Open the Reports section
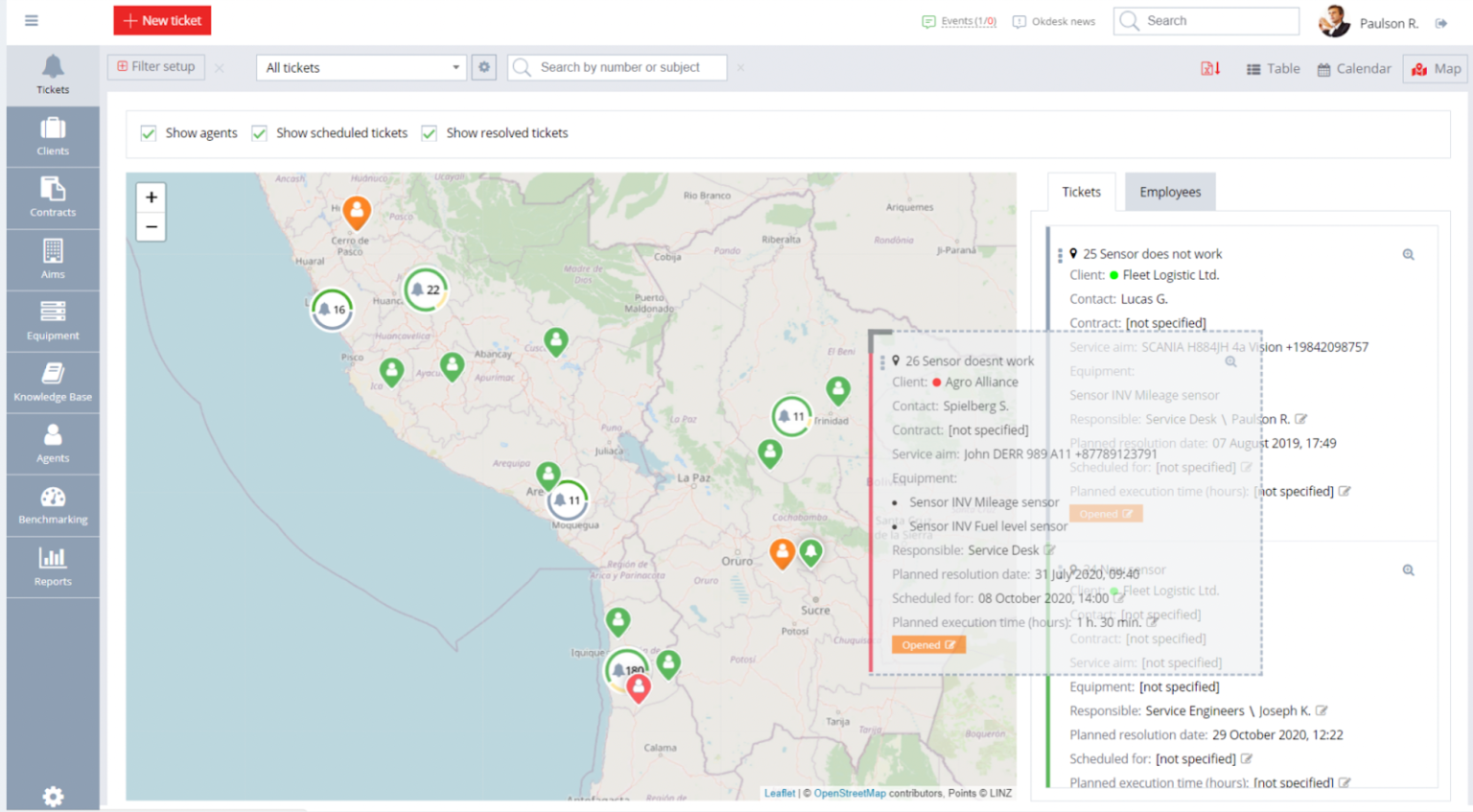Viewport: 1473px width, 812px height. pyautogui.click(x=53, y=567)
